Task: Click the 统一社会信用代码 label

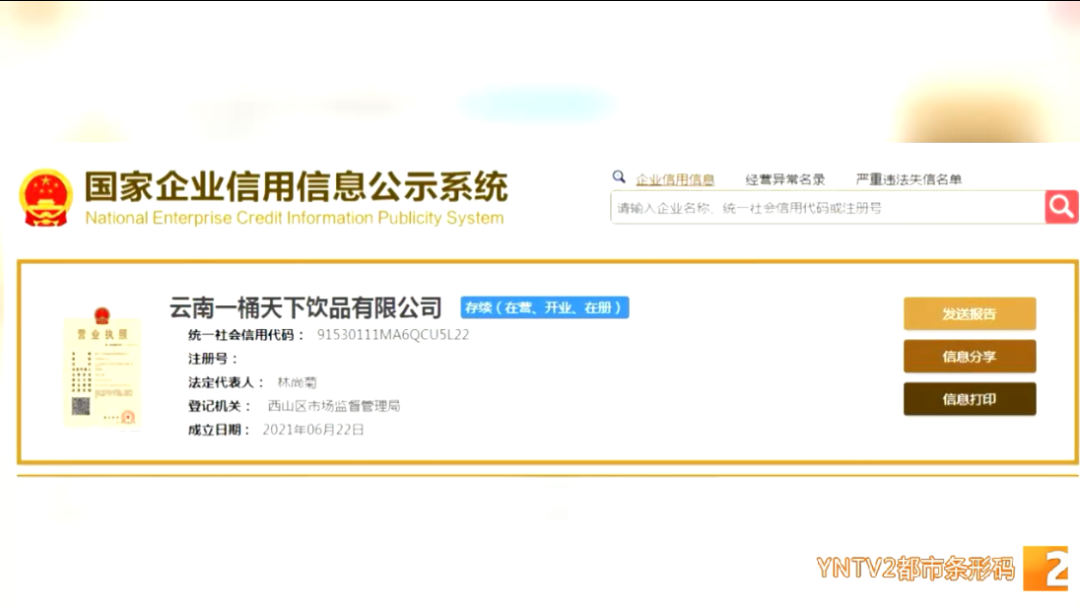Action: tap(246, 336)
